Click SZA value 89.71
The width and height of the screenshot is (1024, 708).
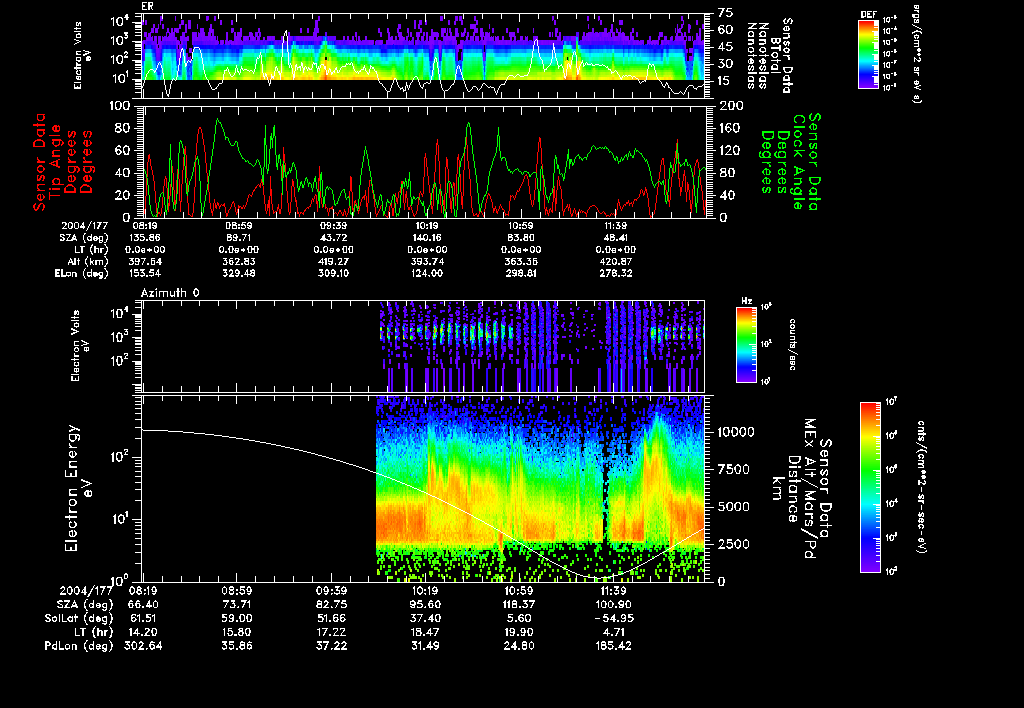[238, 238]
